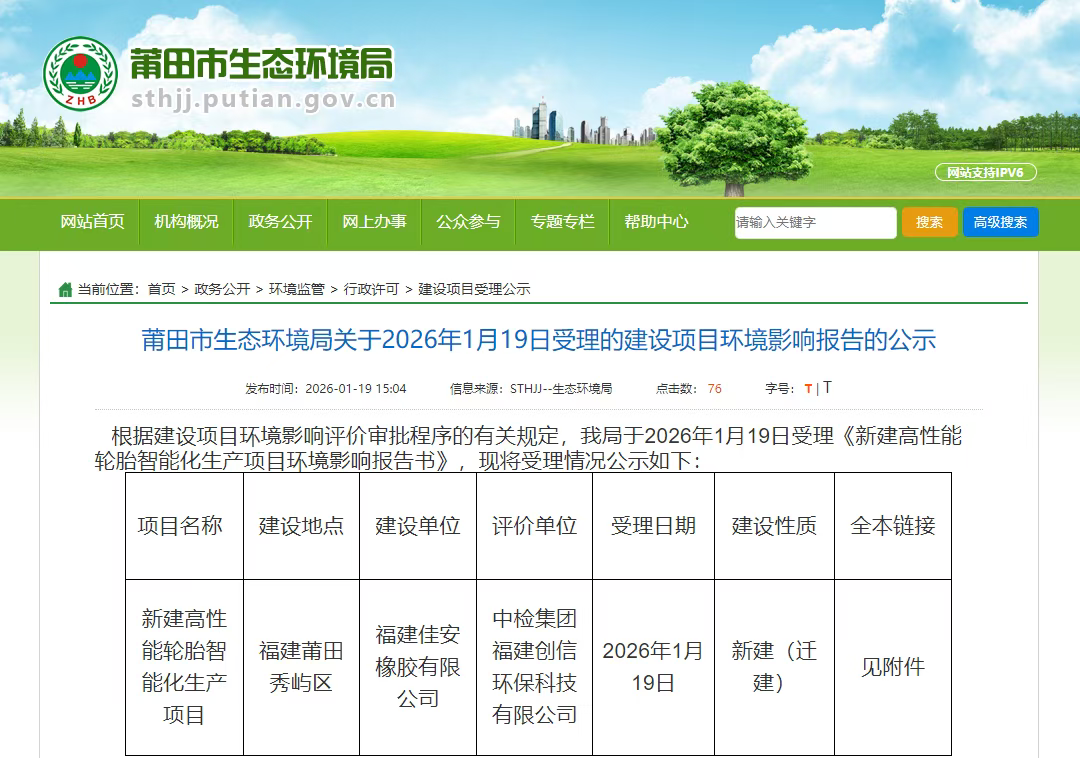Screen dimensions: 1080x758
Task: Select the small orange T font size
Action: [x=808, y=389]
